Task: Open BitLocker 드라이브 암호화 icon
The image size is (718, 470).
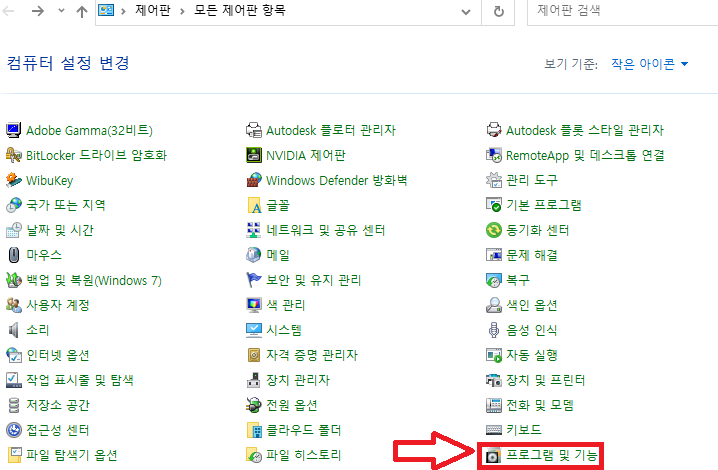Action: click(x=13, y=155)
